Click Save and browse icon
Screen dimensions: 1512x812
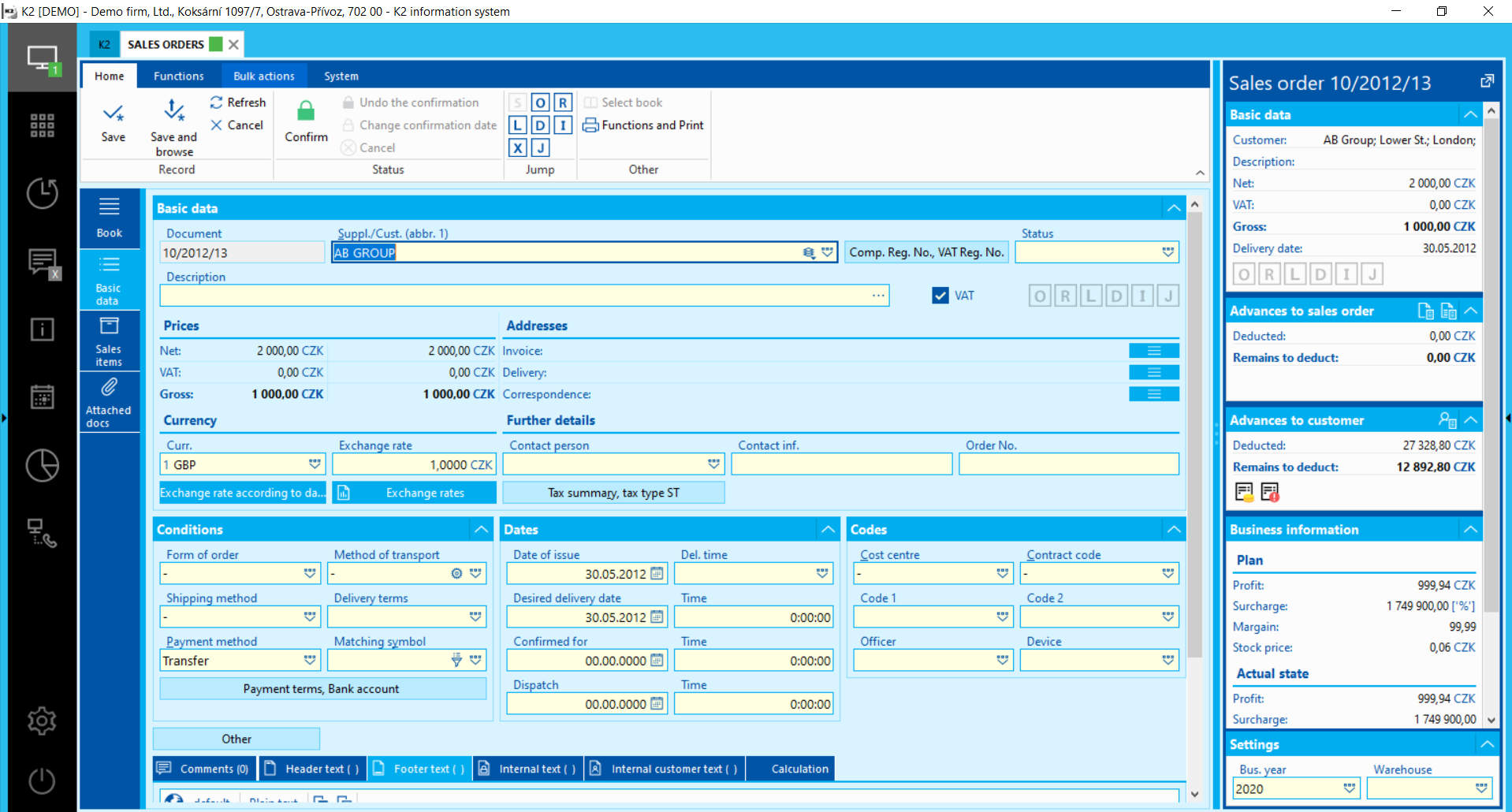click(x=173, y=110)
